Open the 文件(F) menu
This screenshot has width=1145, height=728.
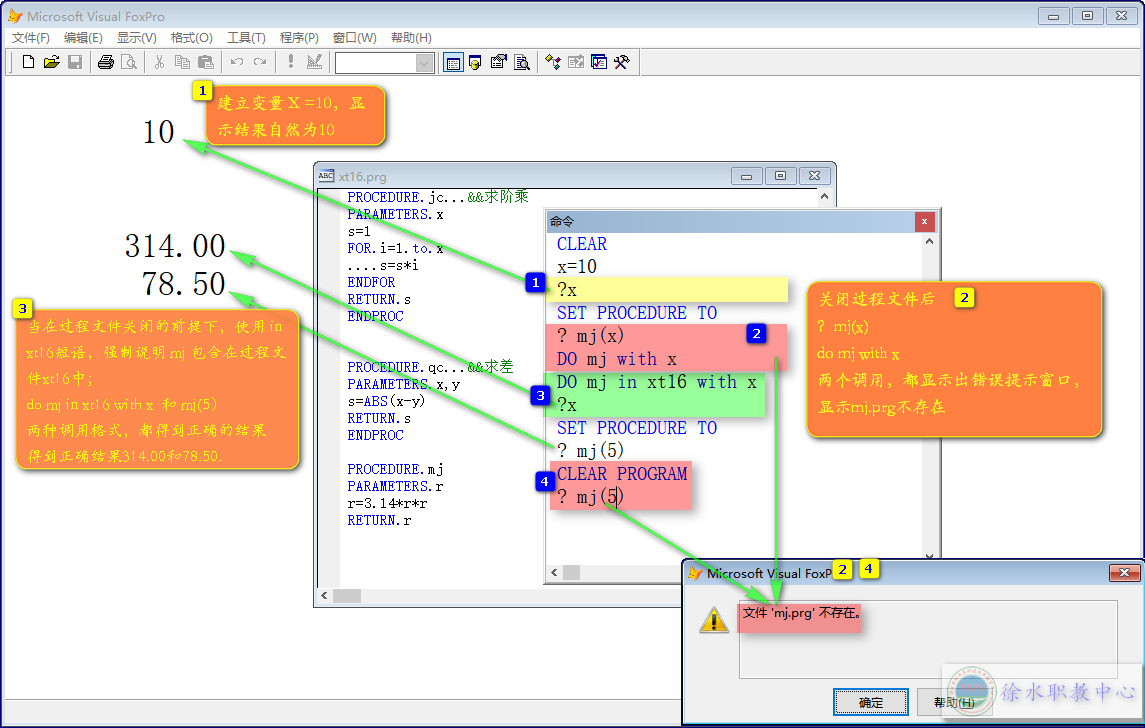[x=31, y=38]
